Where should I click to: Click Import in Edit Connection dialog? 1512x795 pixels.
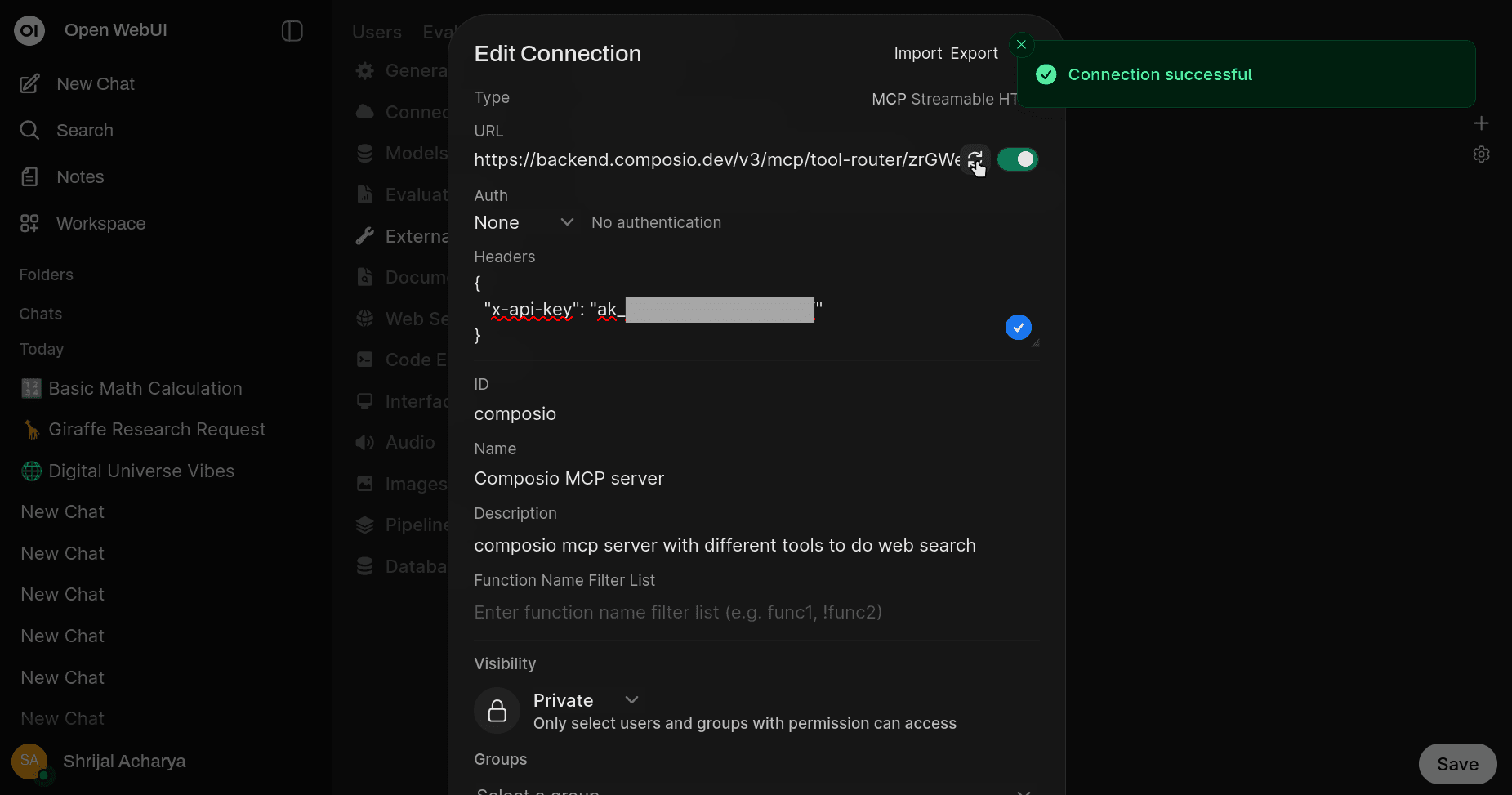[918, 54]
